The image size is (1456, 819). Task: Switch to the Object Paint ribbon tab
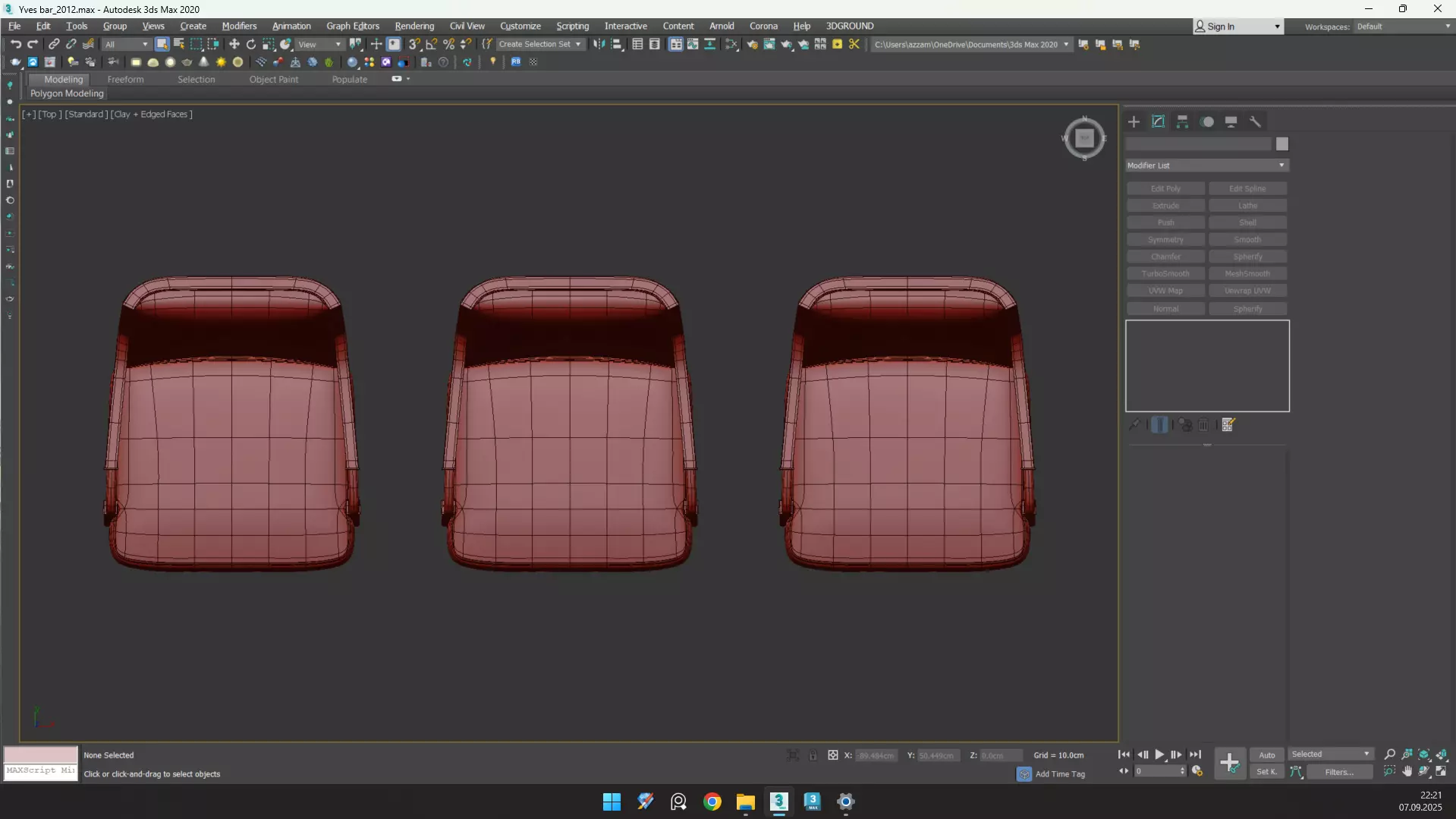click(274, 79)
